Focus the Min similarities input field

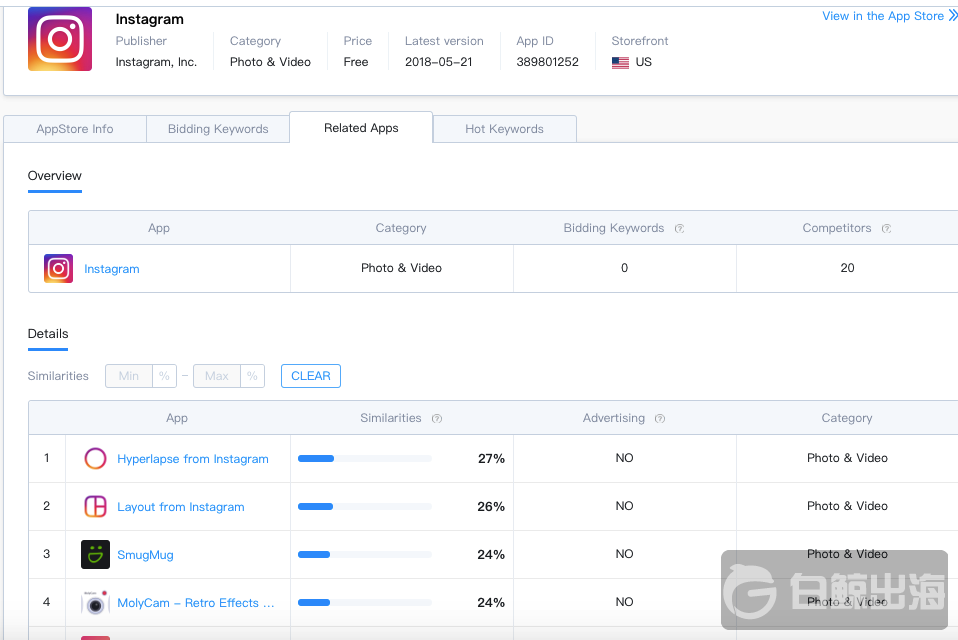coord(129,376)
